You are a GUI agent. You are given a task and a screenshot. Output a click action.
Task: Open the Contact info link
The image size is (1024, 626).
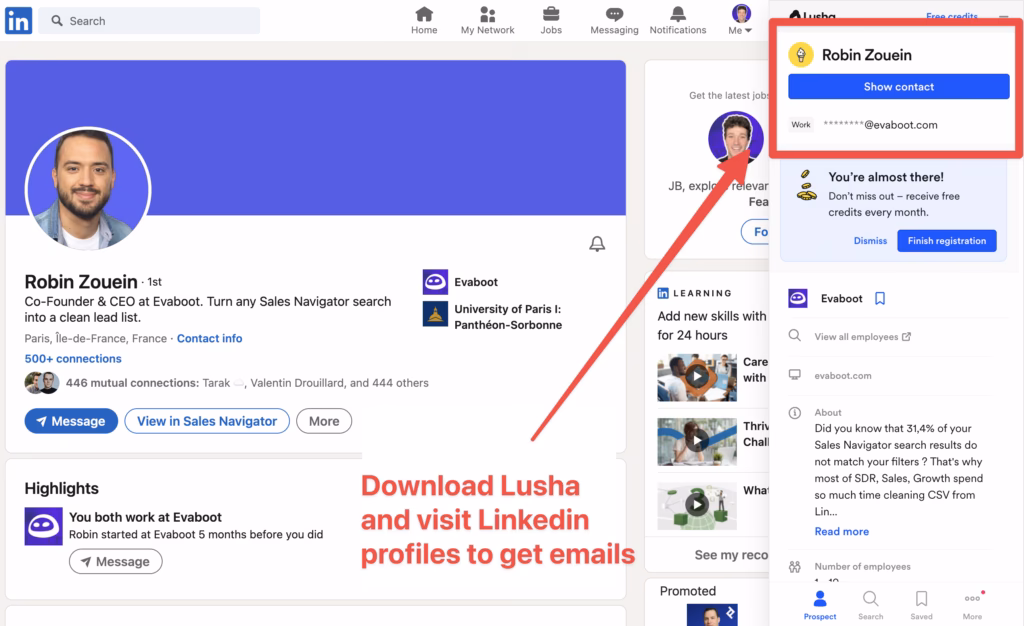pyautogui.click(x=210, y=338)
